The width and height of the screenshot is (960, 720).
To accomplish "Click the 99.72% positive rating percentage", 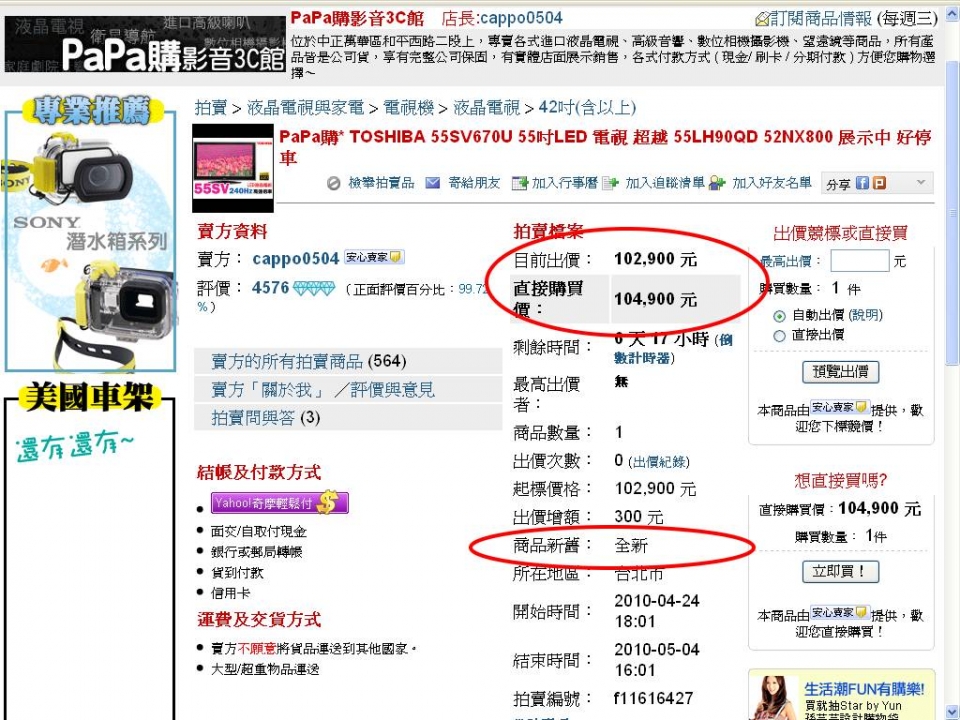I will click(474, 289).
